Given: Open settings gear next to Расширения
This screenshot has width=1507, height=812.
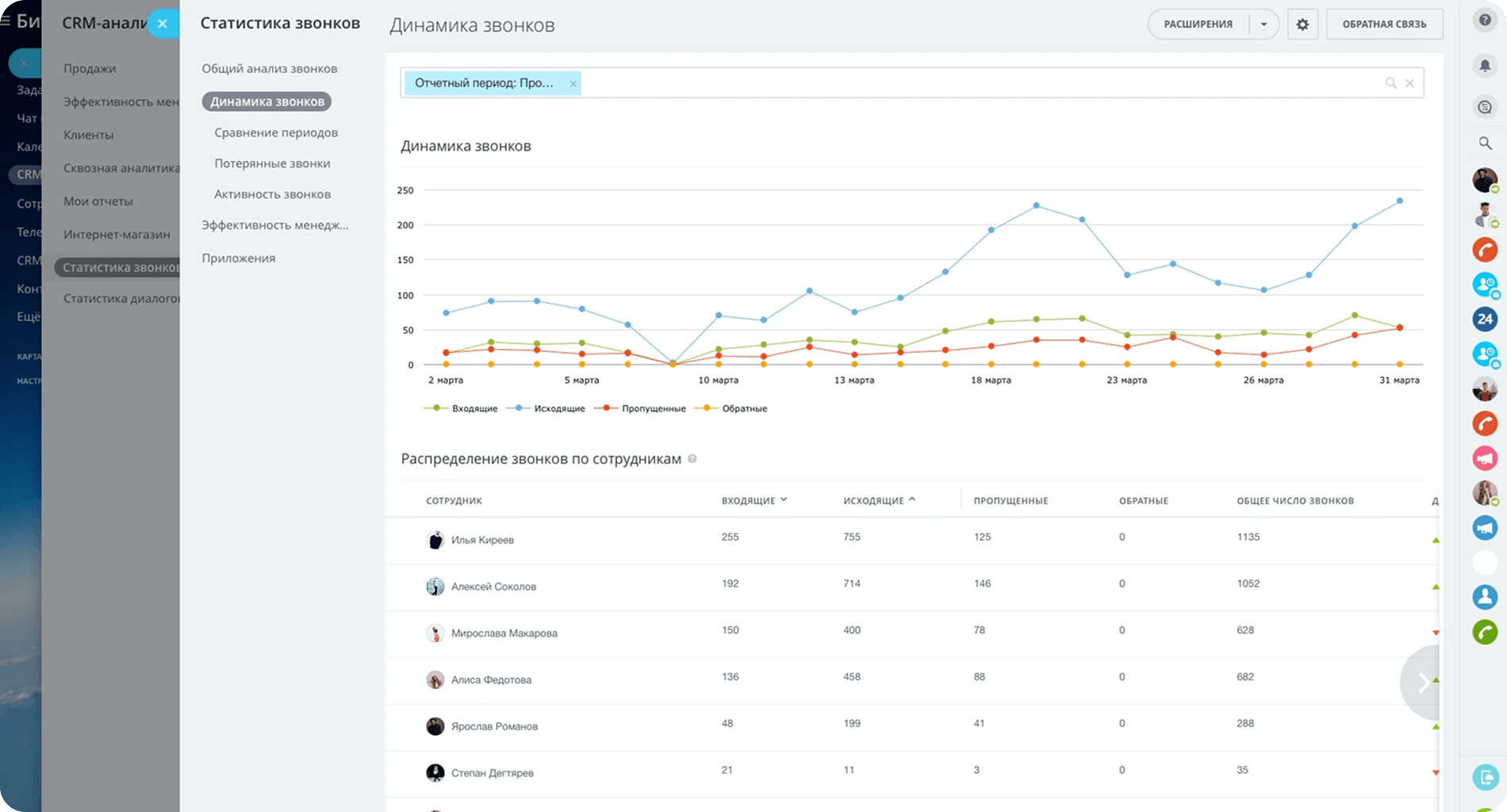Looking at the screenshot, I should [1302, 25].
